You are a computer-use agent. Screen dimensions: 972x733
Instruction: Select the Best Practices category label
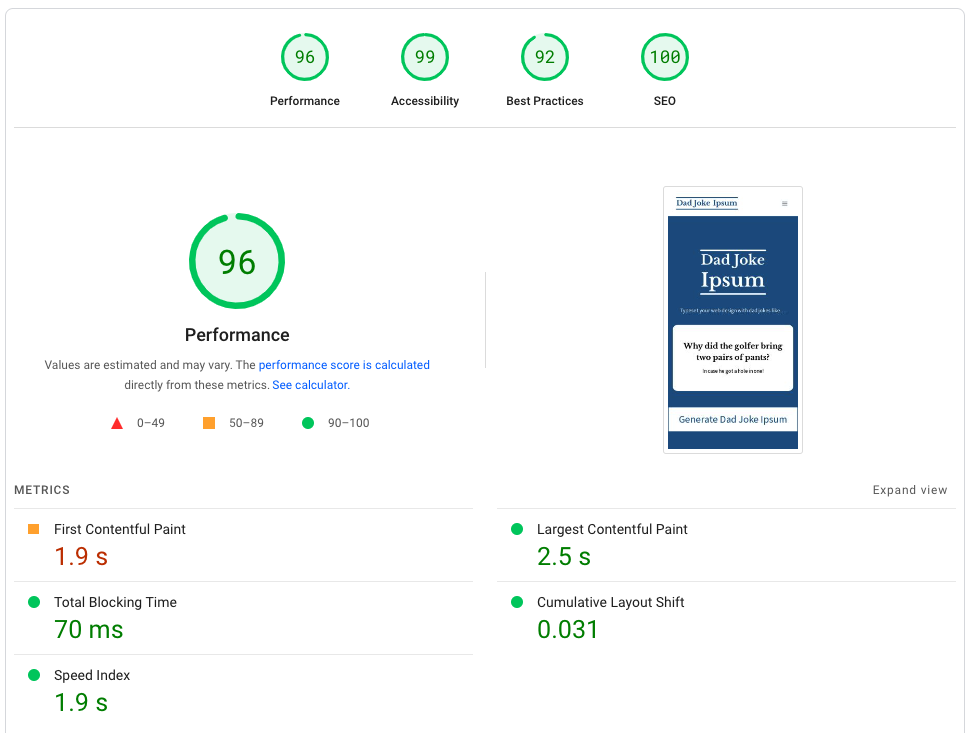[545, 101]
